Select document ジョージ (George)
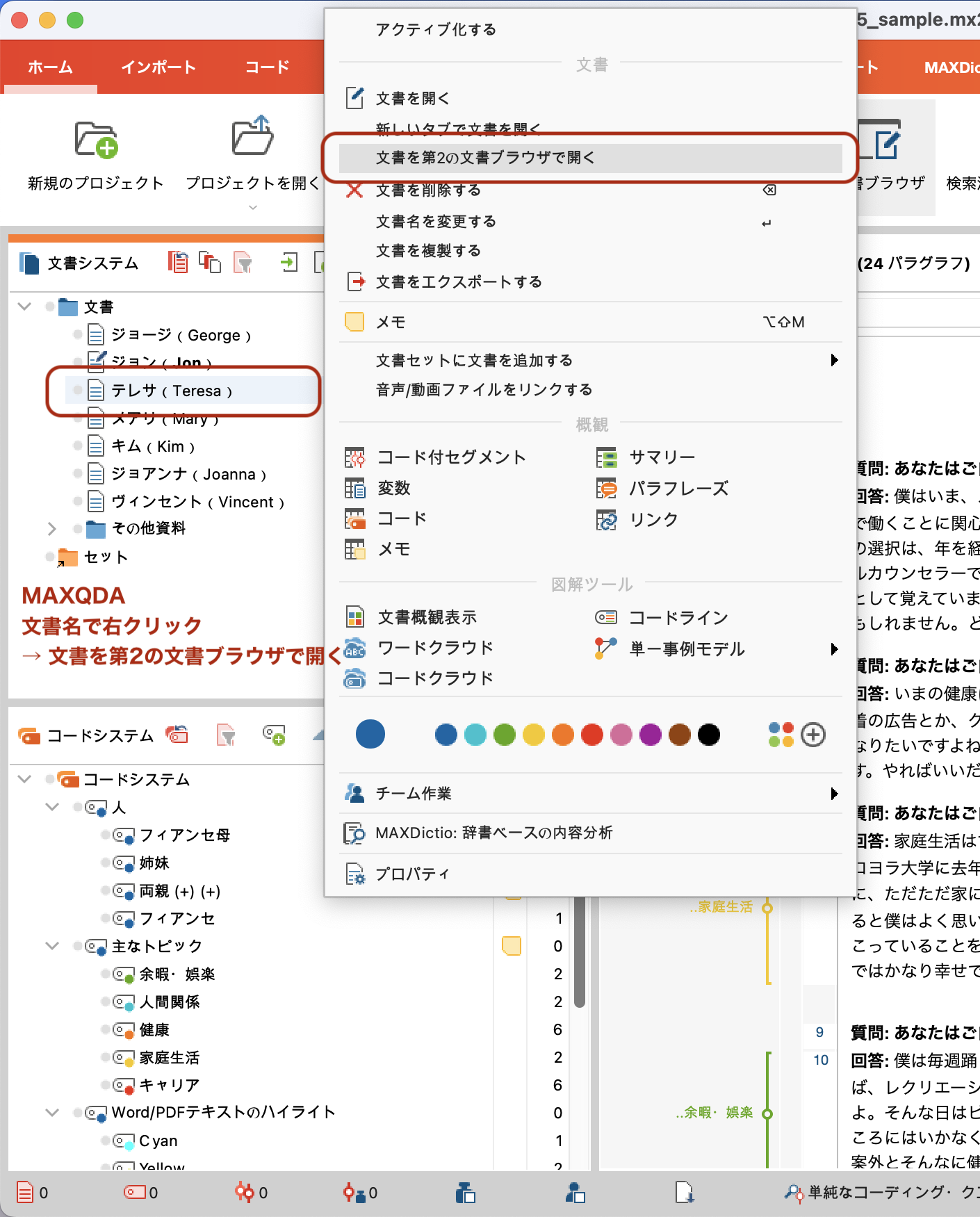Image resolution: width=980 pixels, height=1217 pixels. [181, 335]
